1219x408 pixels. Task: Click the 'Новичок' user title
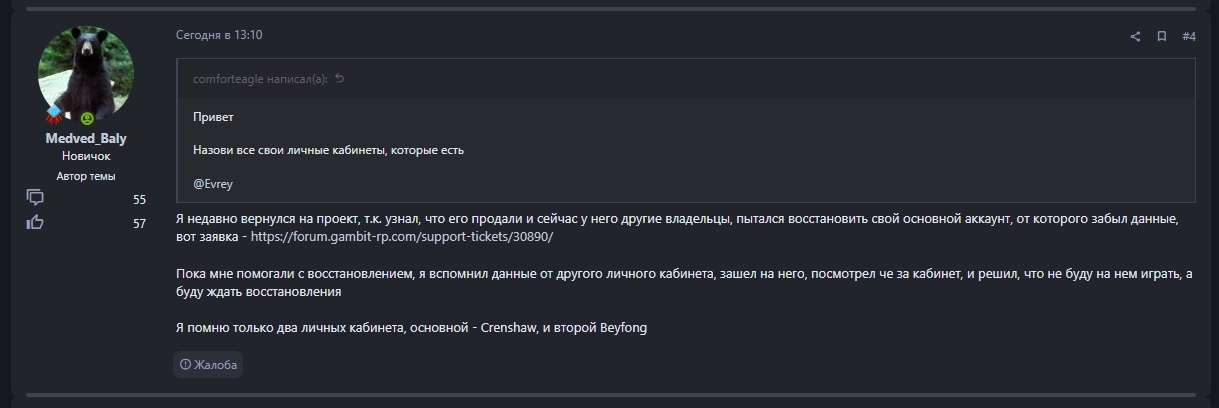click(x=86, y=157)
